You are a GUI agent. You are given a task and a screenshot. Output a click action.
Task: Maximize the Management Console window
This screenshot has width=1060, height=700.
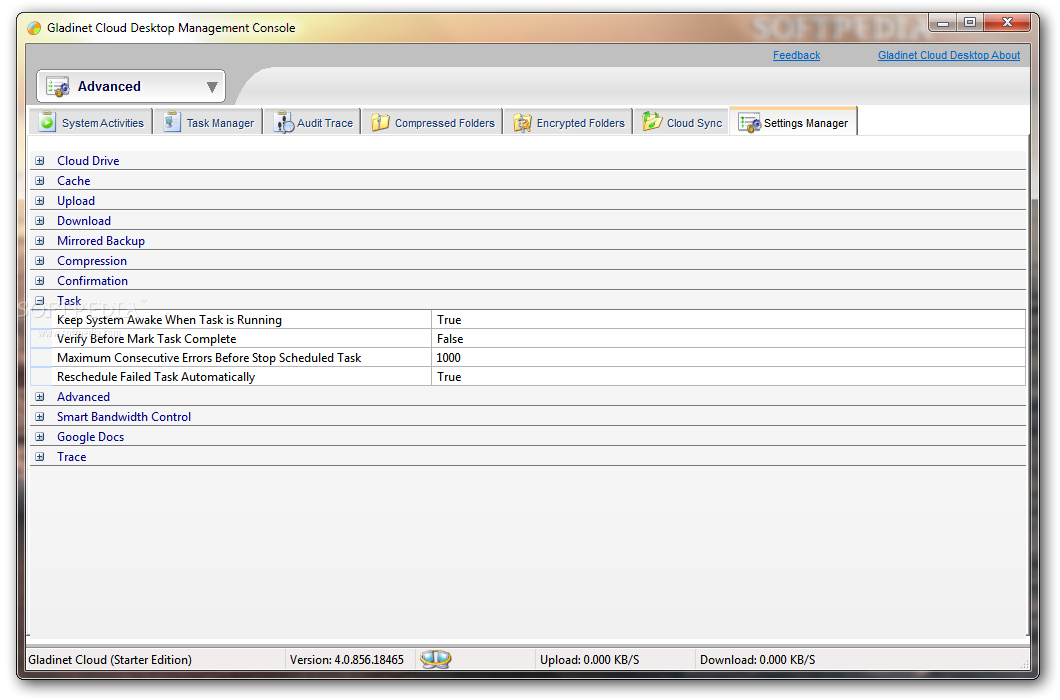970,23
